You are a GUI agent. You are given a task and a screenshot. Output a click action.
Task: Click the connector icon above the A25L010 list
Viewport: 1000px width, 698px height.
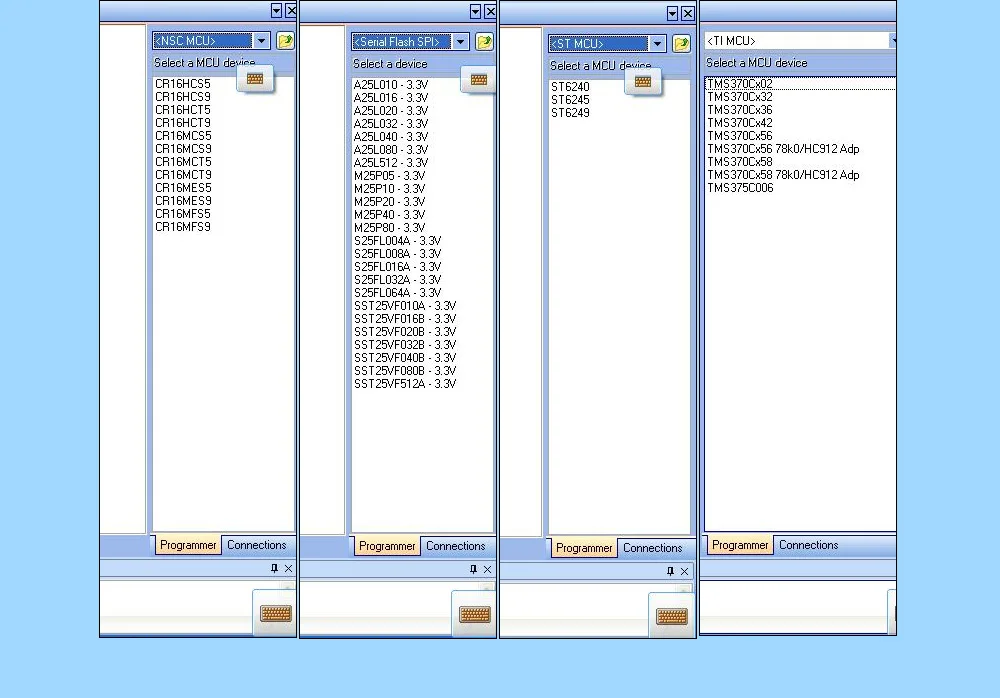pos(478,80)
